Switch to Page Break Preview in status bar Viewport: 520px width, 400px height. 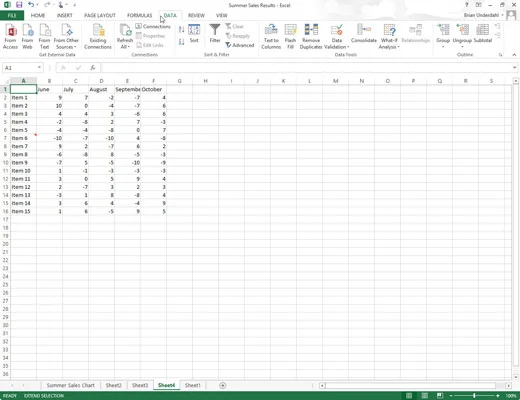(440, 396)
